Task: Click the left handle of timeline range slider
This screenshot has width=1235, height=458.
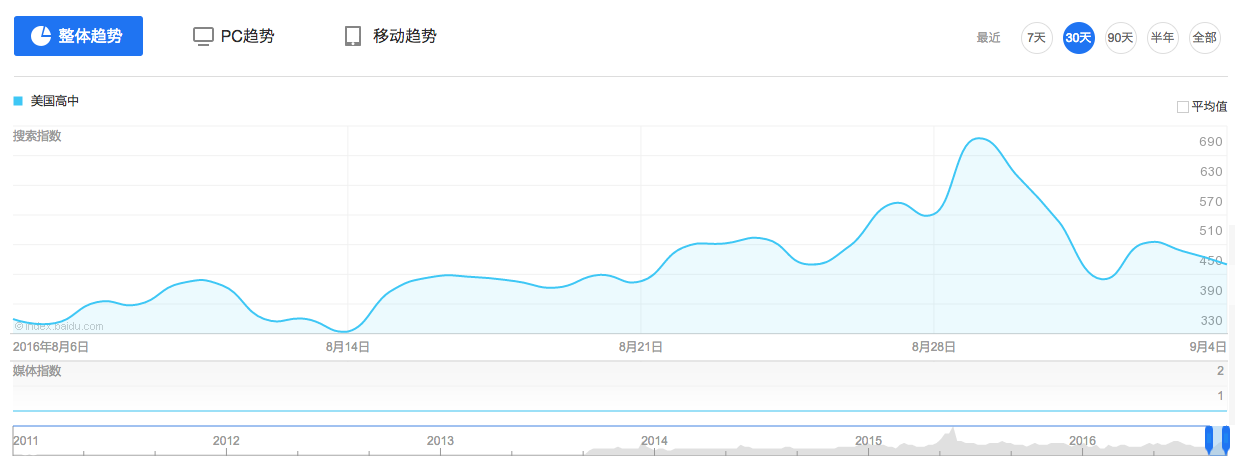Action: (1209, 438)
